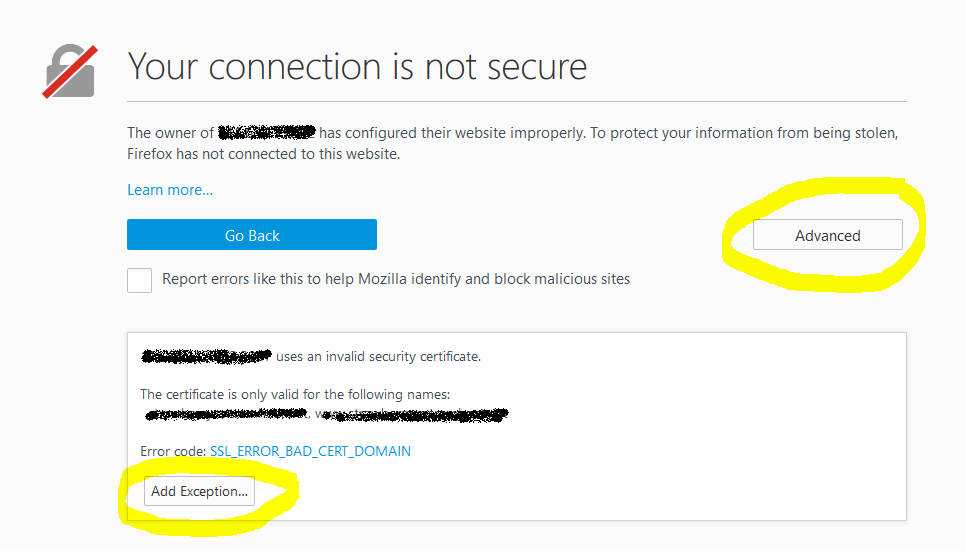
Task: Click 'The certificate is only valid for' text
Action: tap(295, 395)
